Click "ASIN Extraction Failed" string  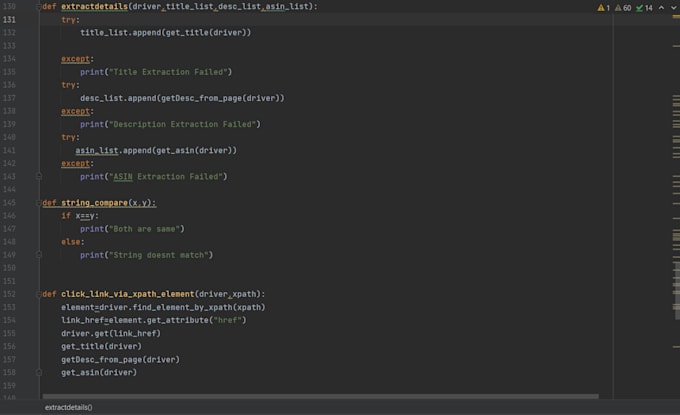(168, 176)
